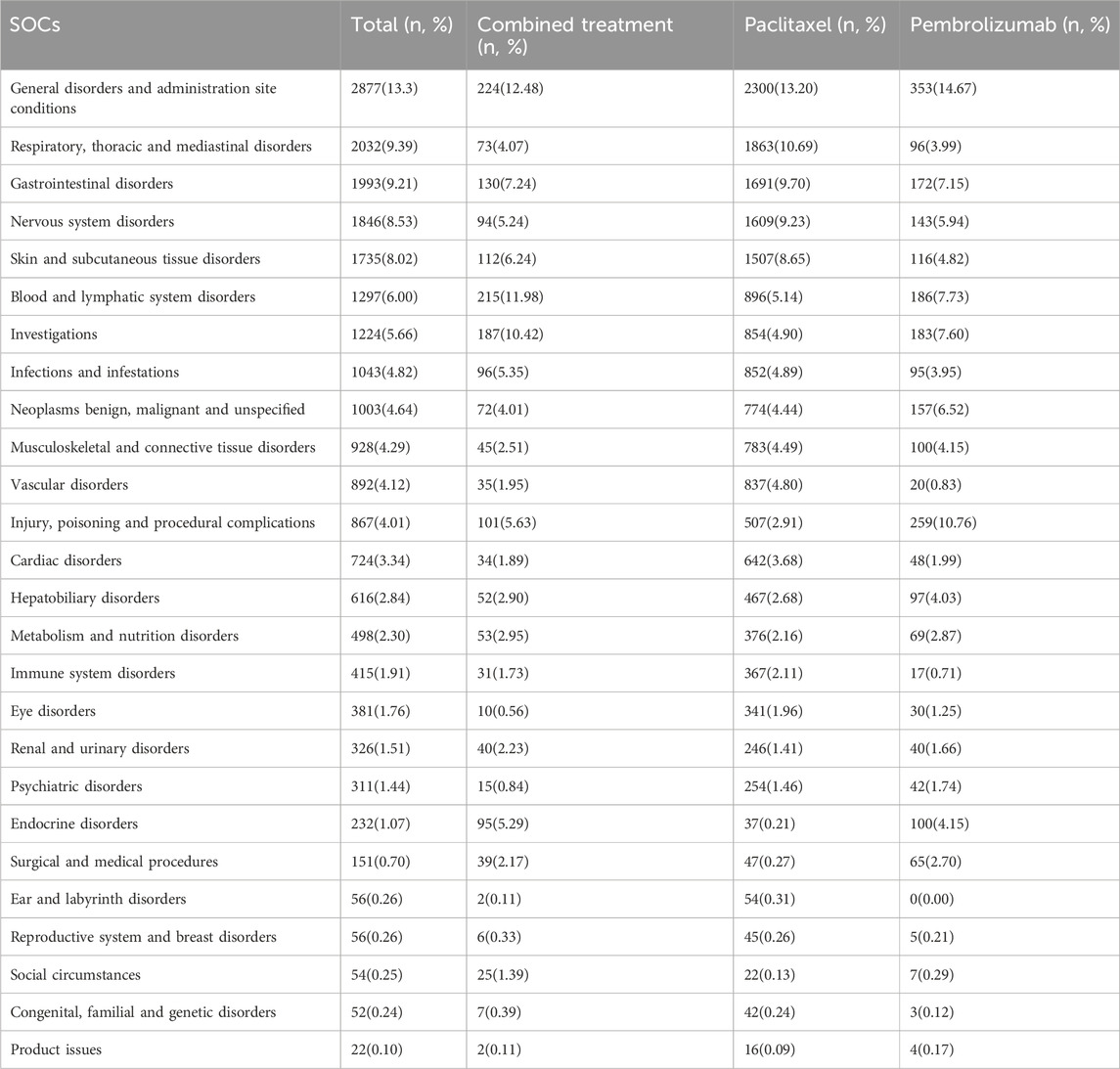Click the value 187(10.42)
Screen dimensions: 1120x1069
(x=510, y=334)
